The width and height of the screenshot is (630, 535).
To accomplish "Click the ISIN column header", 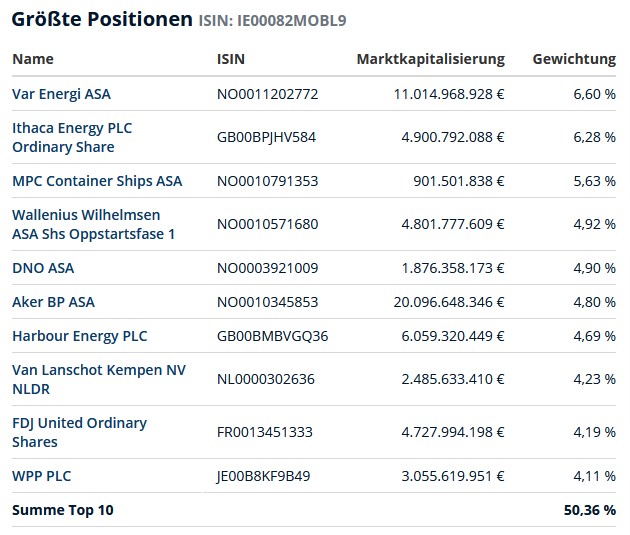I will click(230, 59).
